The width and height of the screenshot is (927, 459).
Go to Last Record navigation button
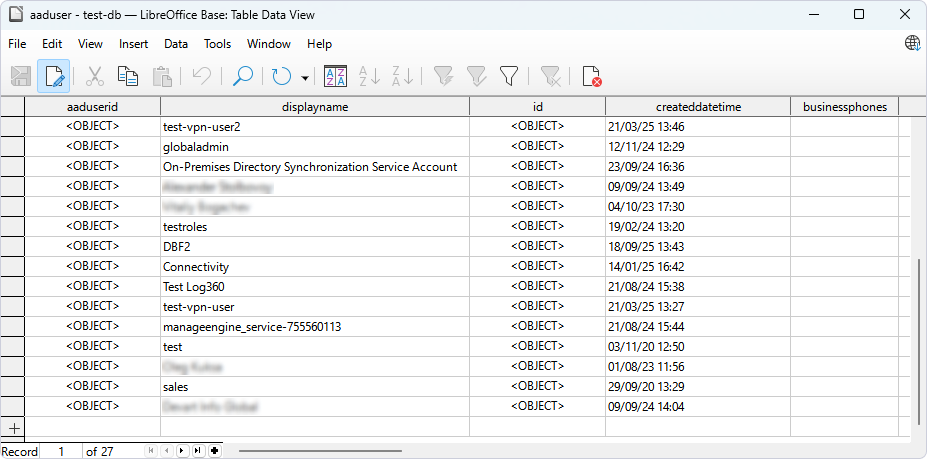point(198,451)
